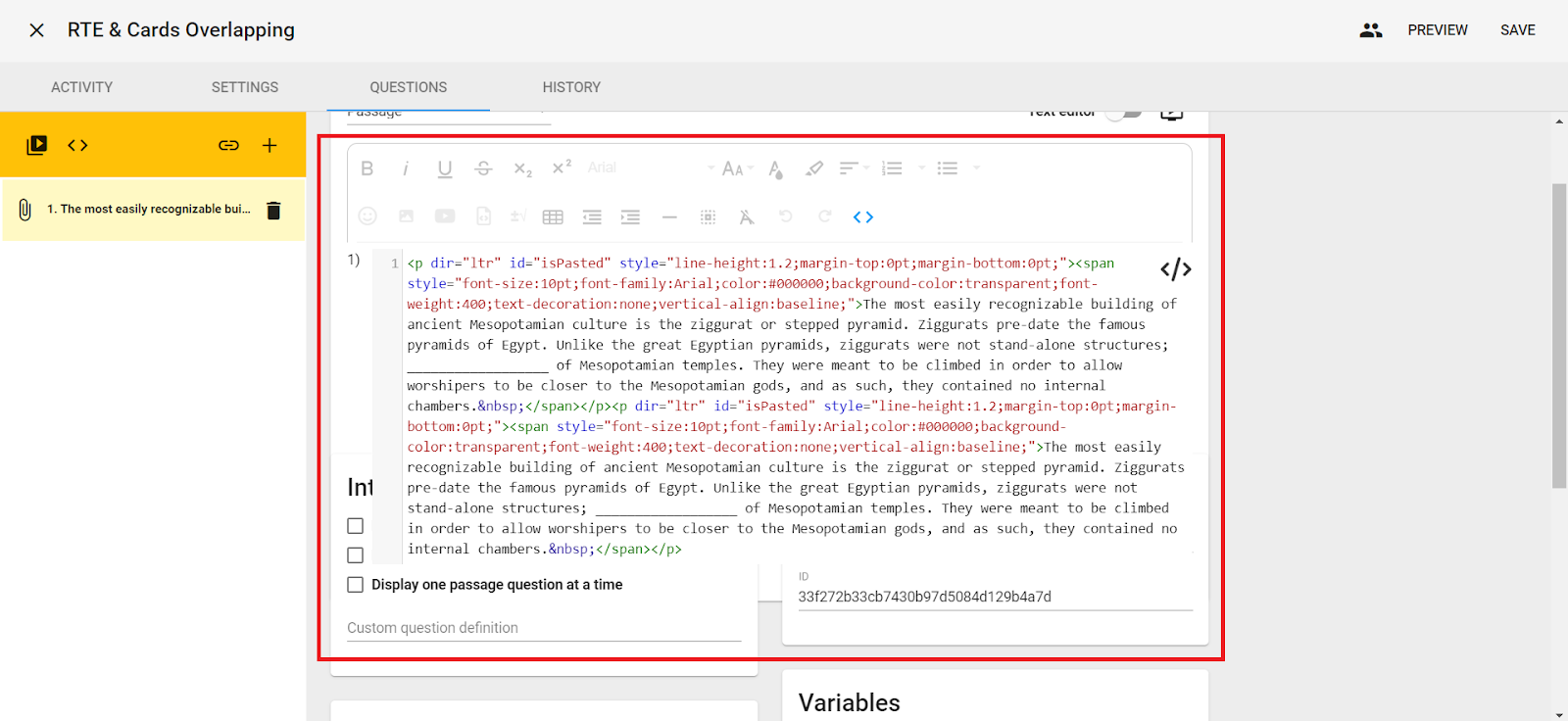
Task: Switch to the ACTIVITY tab
Action: coord(82,87)
